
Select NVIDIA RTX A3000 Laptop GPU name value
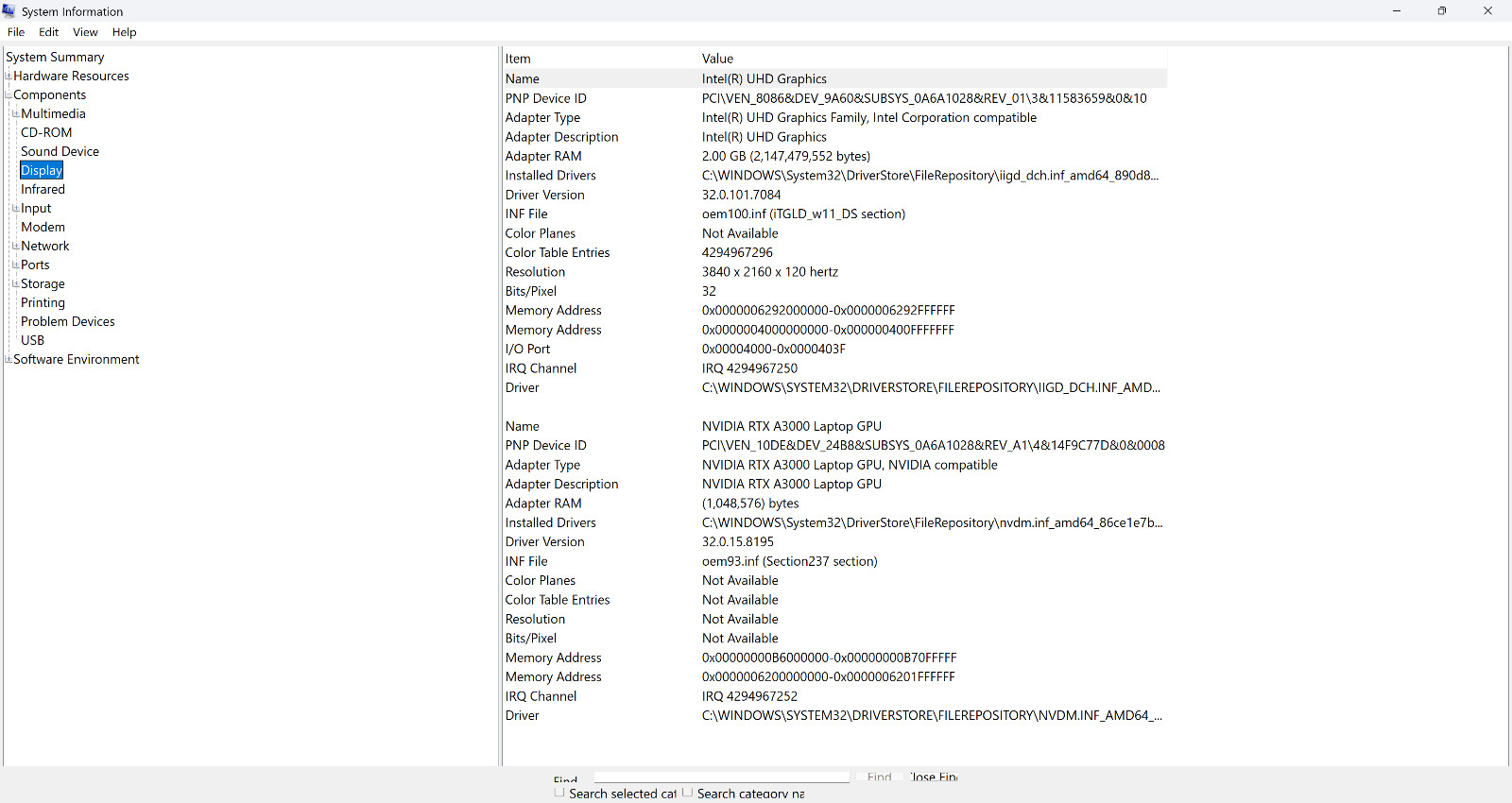tap(792, 426)
